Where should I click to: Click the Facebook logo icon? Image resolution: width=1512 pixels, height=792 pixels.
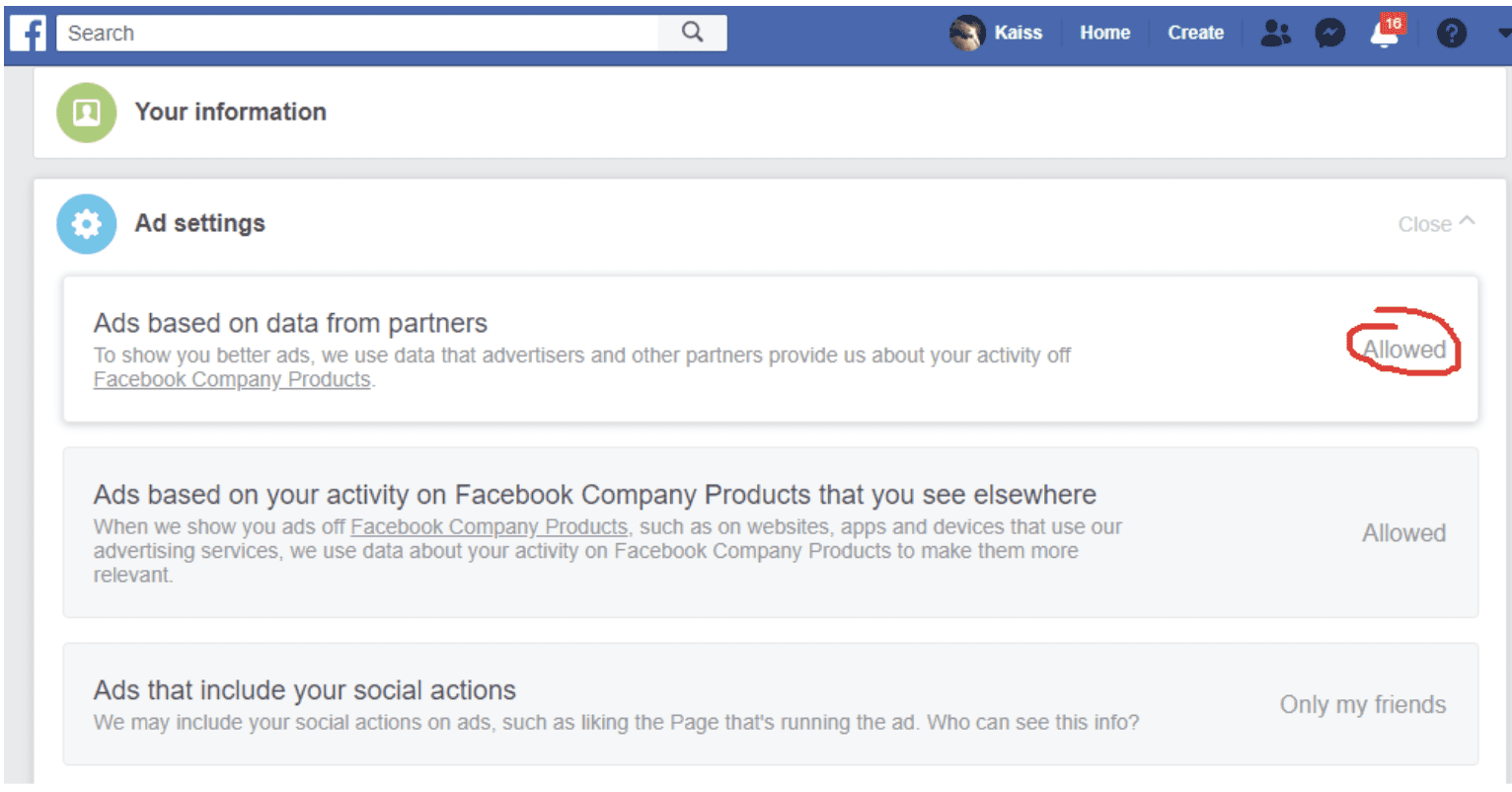[x=30, y=34]
